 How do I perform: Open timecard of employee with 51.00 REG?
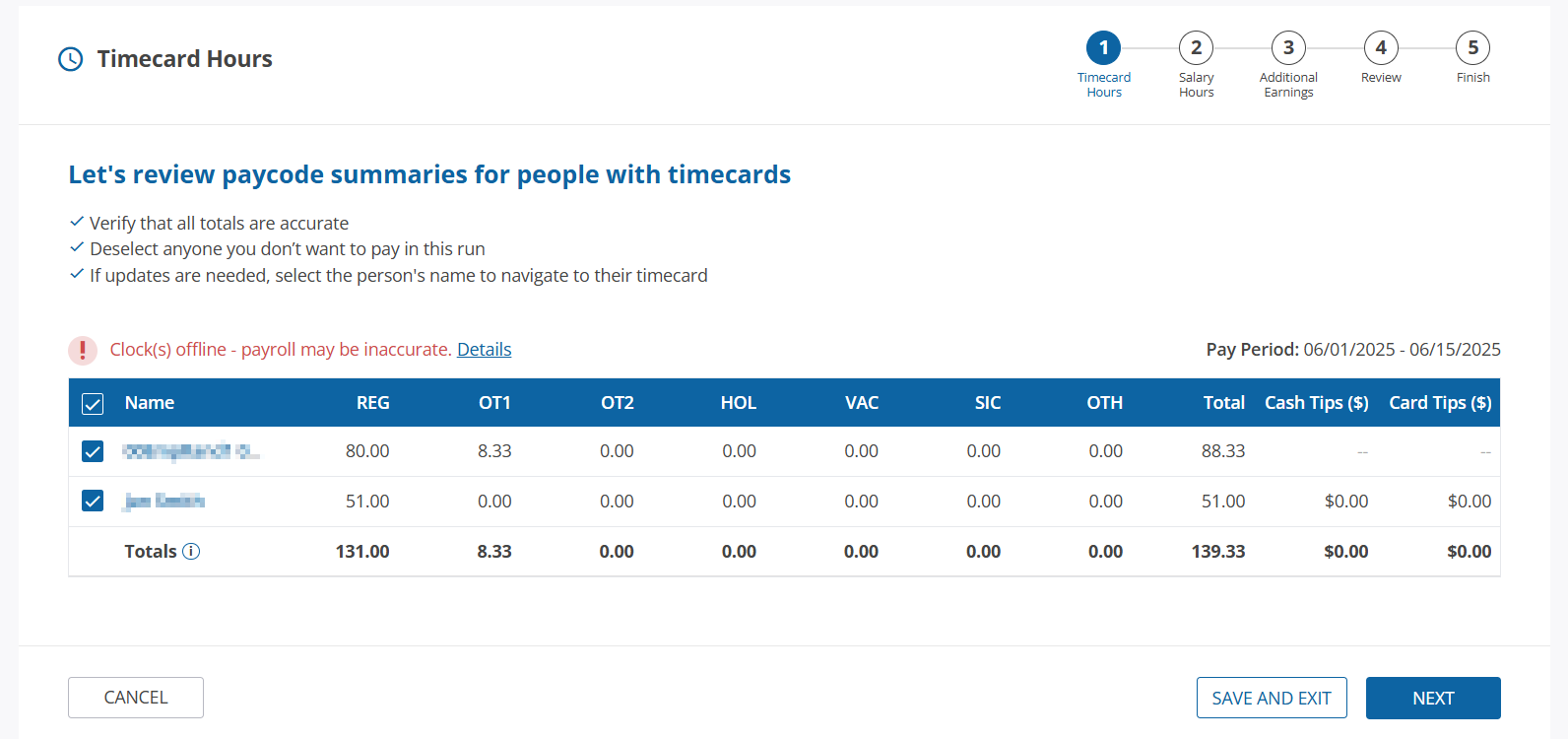[x=163, y=502]
